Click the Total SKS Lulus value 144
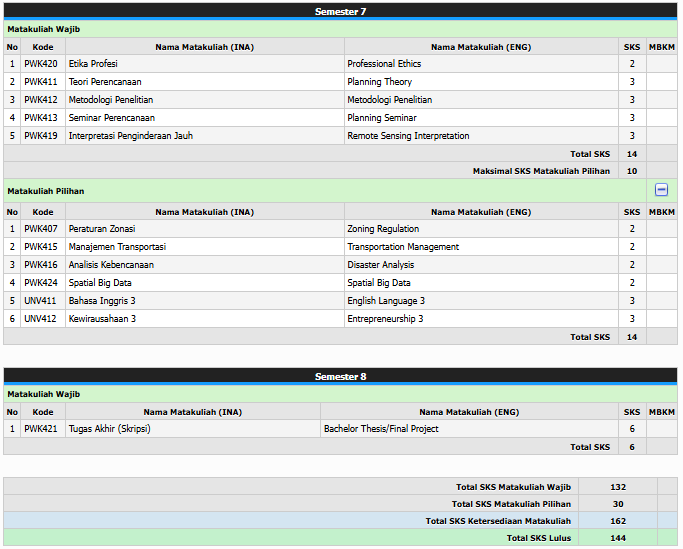Screen dimensions: 683x549 click(617, 538)
